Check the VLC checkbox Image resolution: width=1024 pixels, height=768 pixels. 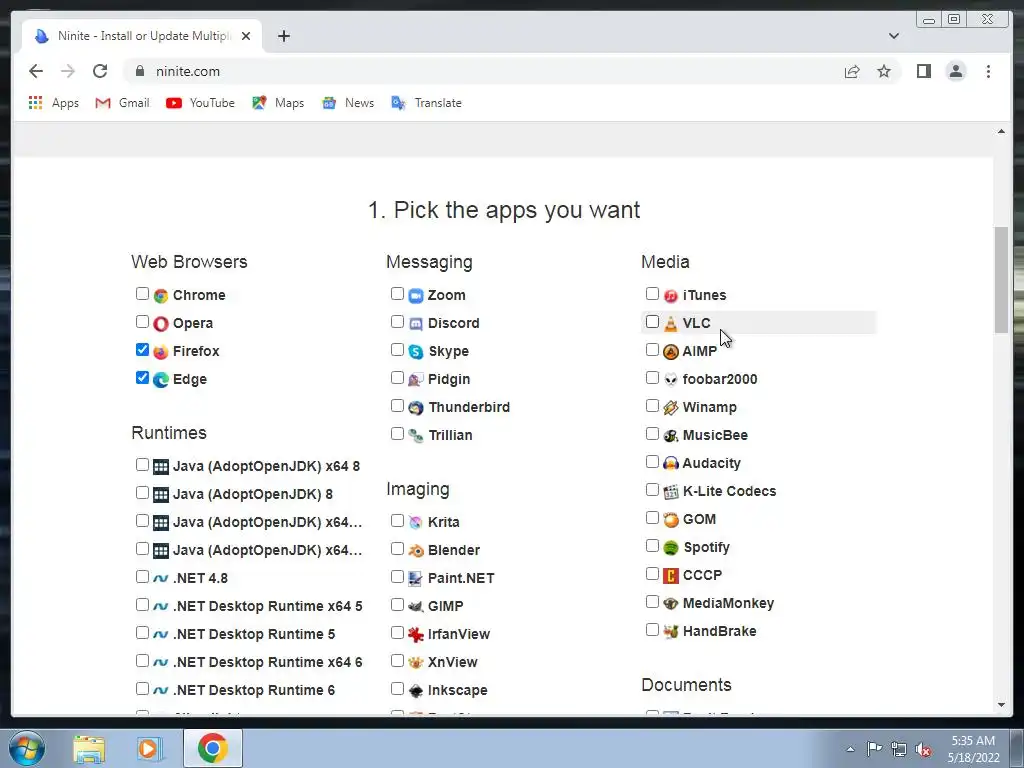[652, 322]
